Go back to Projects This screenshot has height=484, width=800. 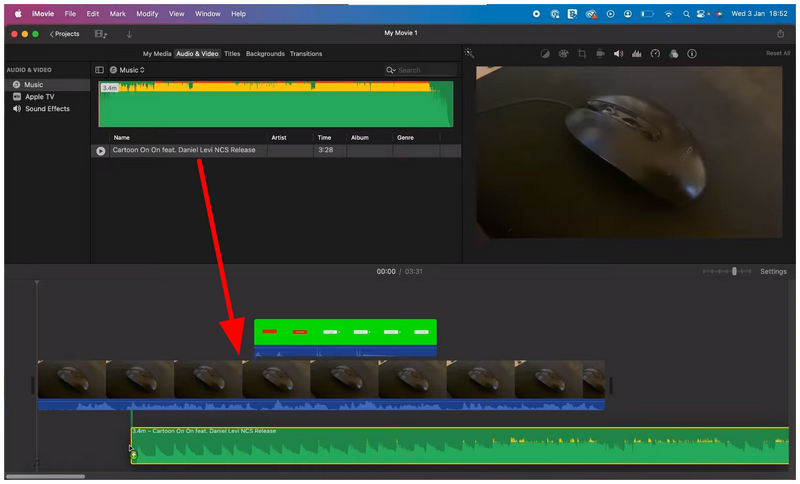64,34
